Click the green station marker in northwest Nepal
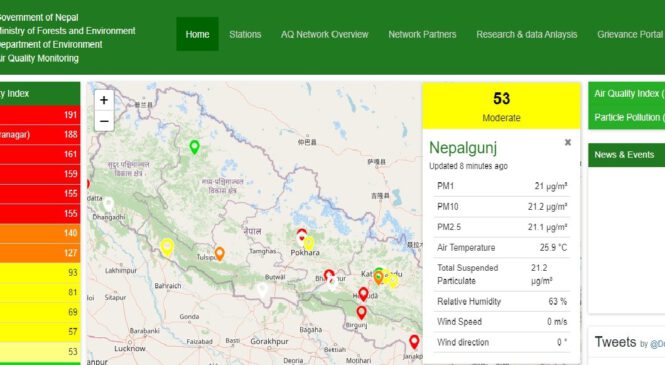665x365 pixels. coord(194,147)
